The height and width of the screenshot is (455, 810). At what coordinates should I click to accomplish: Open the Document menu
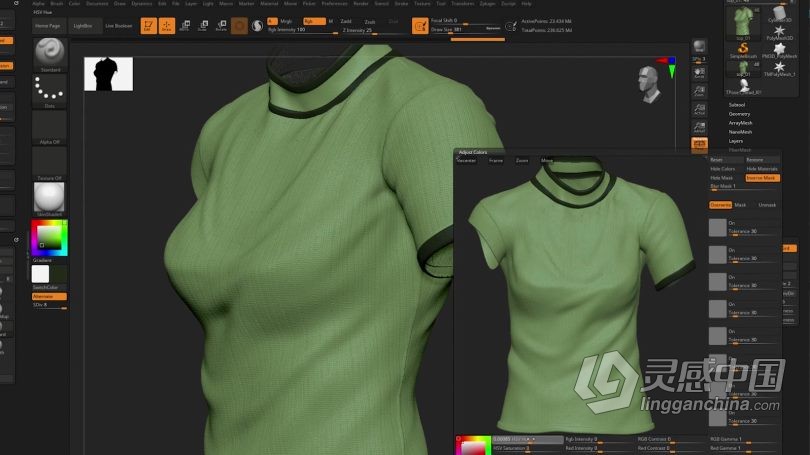tap(97, 4)
